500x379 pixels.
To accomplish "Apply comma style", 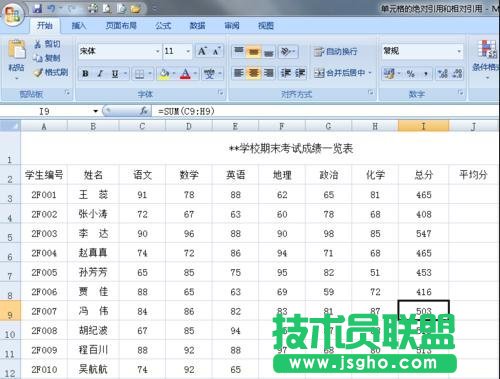I will [x=426, y=74].
